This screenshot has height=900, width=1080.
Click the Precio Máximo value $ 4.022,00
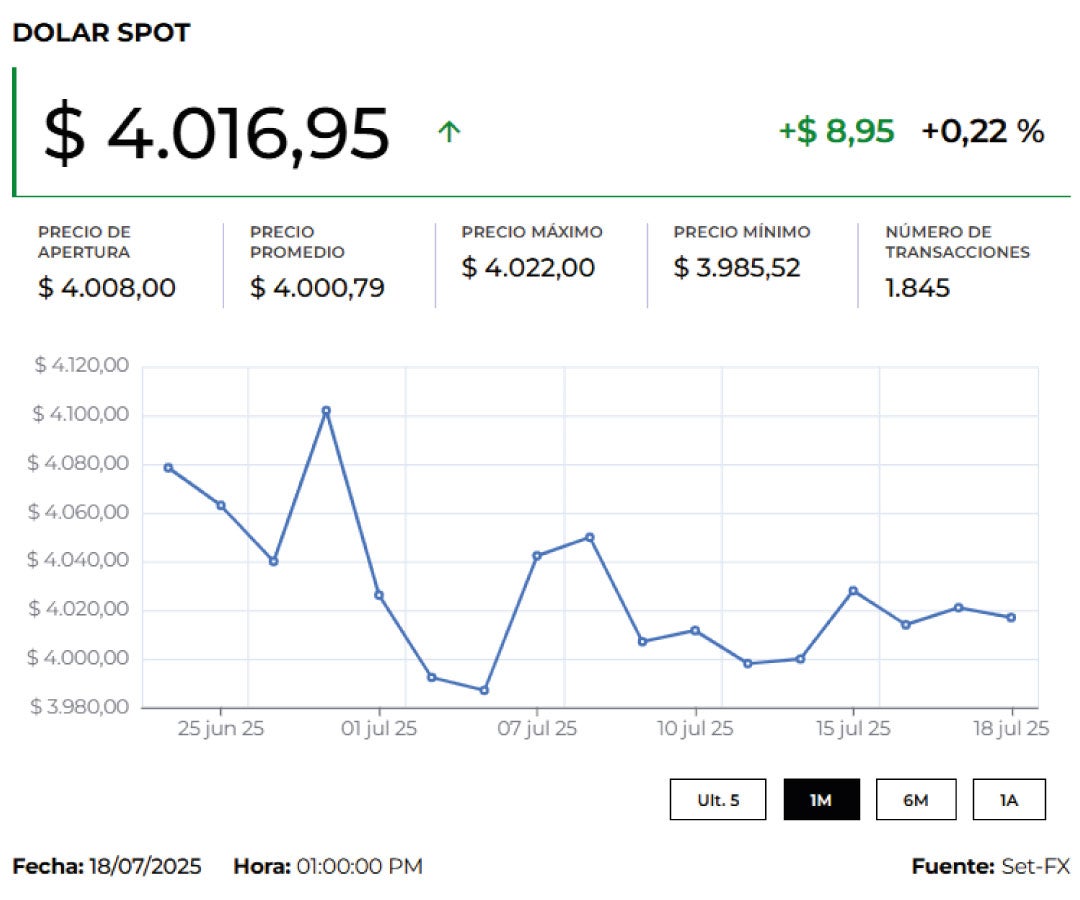tap(528, 268)
